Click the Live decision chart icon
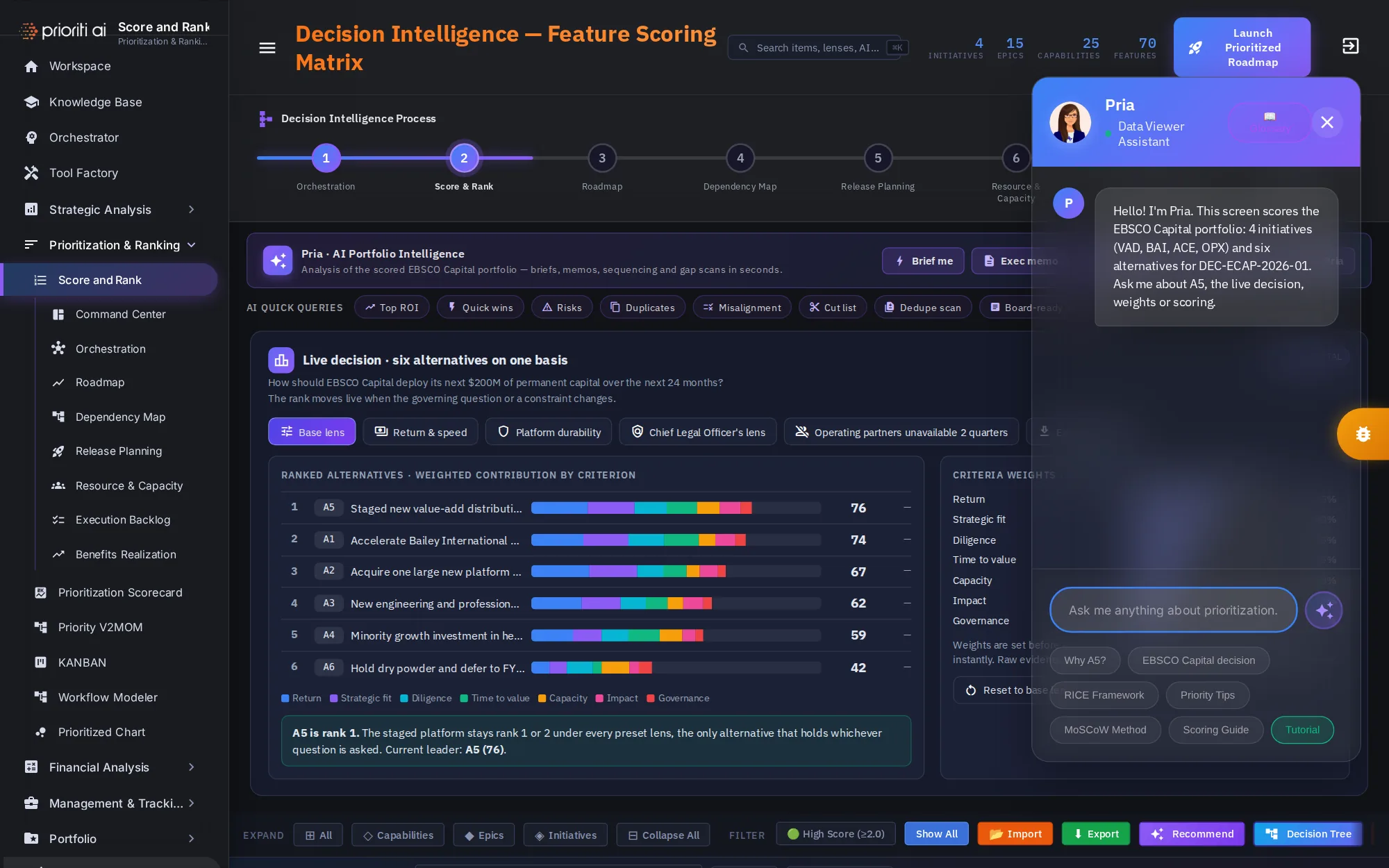Viewport: 1389px width, 868px height. [x=281, y=360]
